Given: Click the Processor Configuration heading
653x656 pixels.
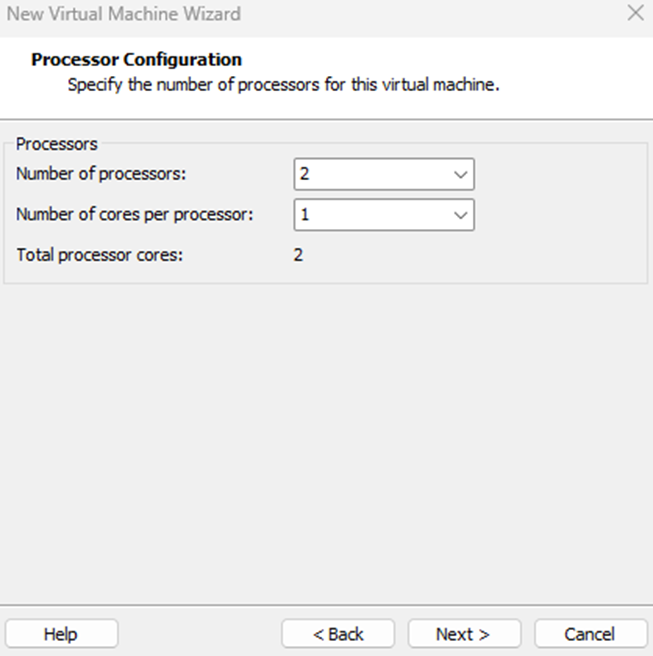Looking at the screenshot, I should (x=136, y=59).
